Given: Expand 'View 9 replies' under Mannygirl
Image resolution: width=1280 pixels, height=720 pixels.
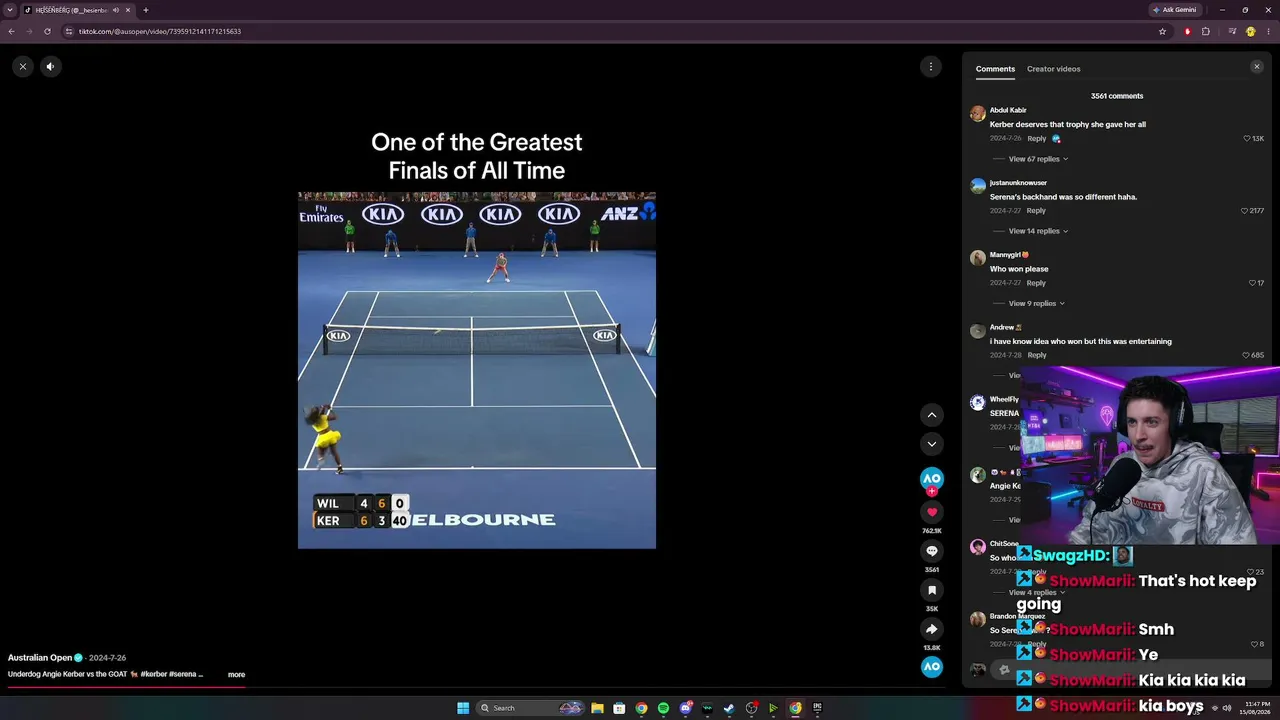Looking at the screenshot, I should click(1036, 303).
